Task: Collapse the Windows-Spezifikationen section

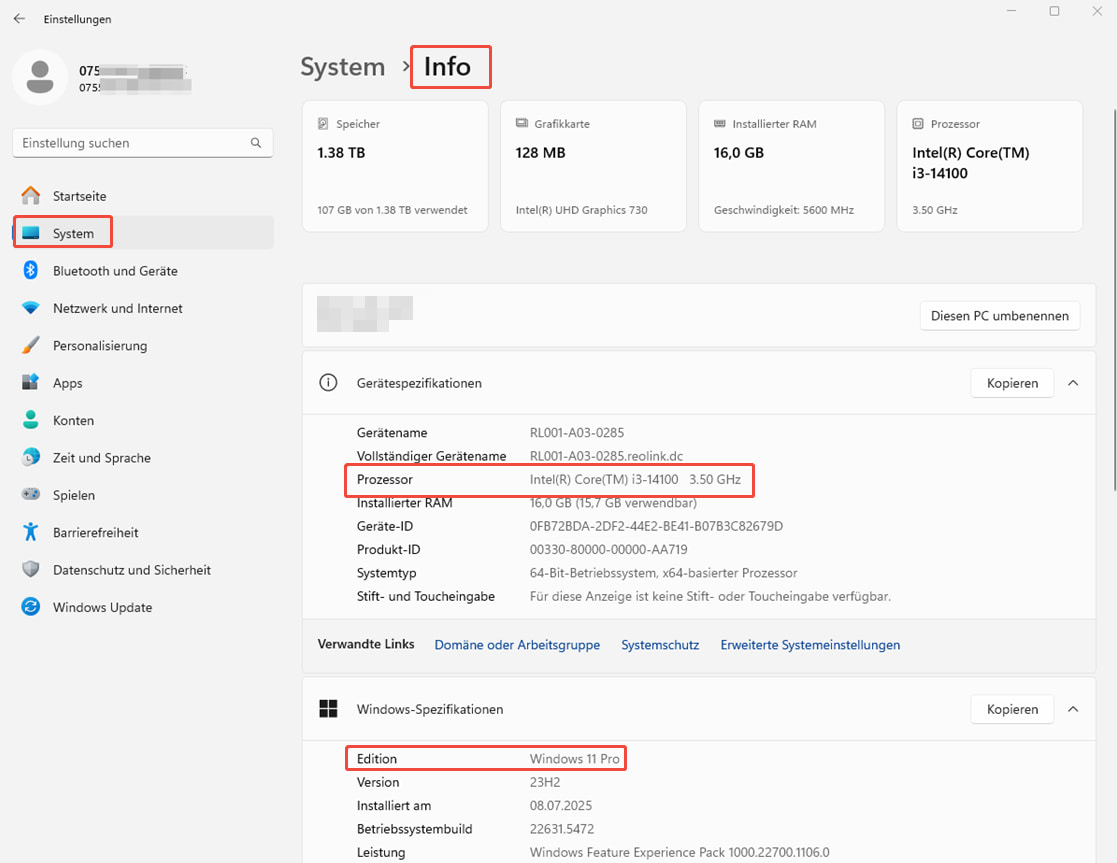Action: tap(1073, 709)
